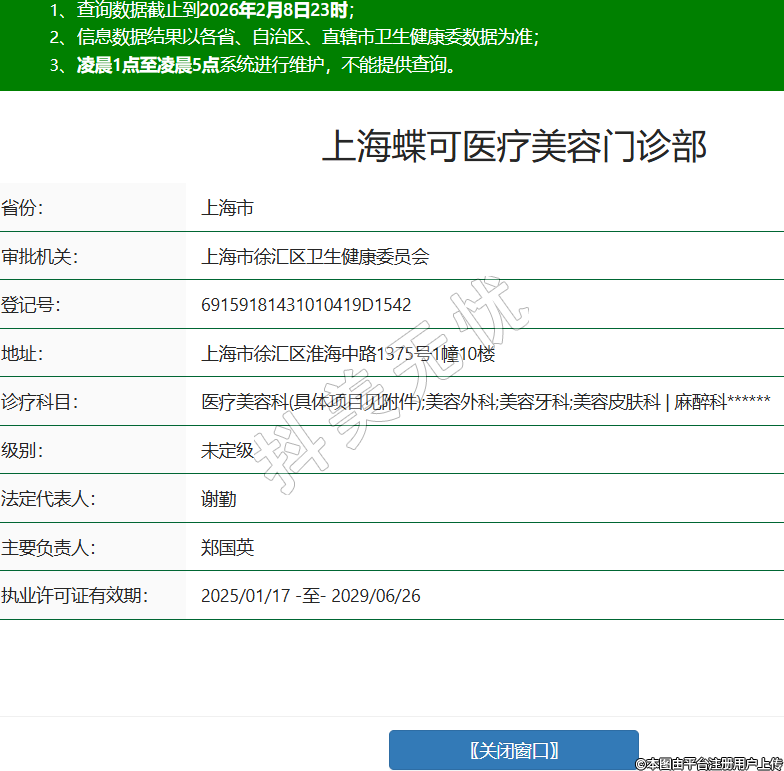Click the 诊疗科目 field label
Screen dimensions: 784x771
[40, 402]
